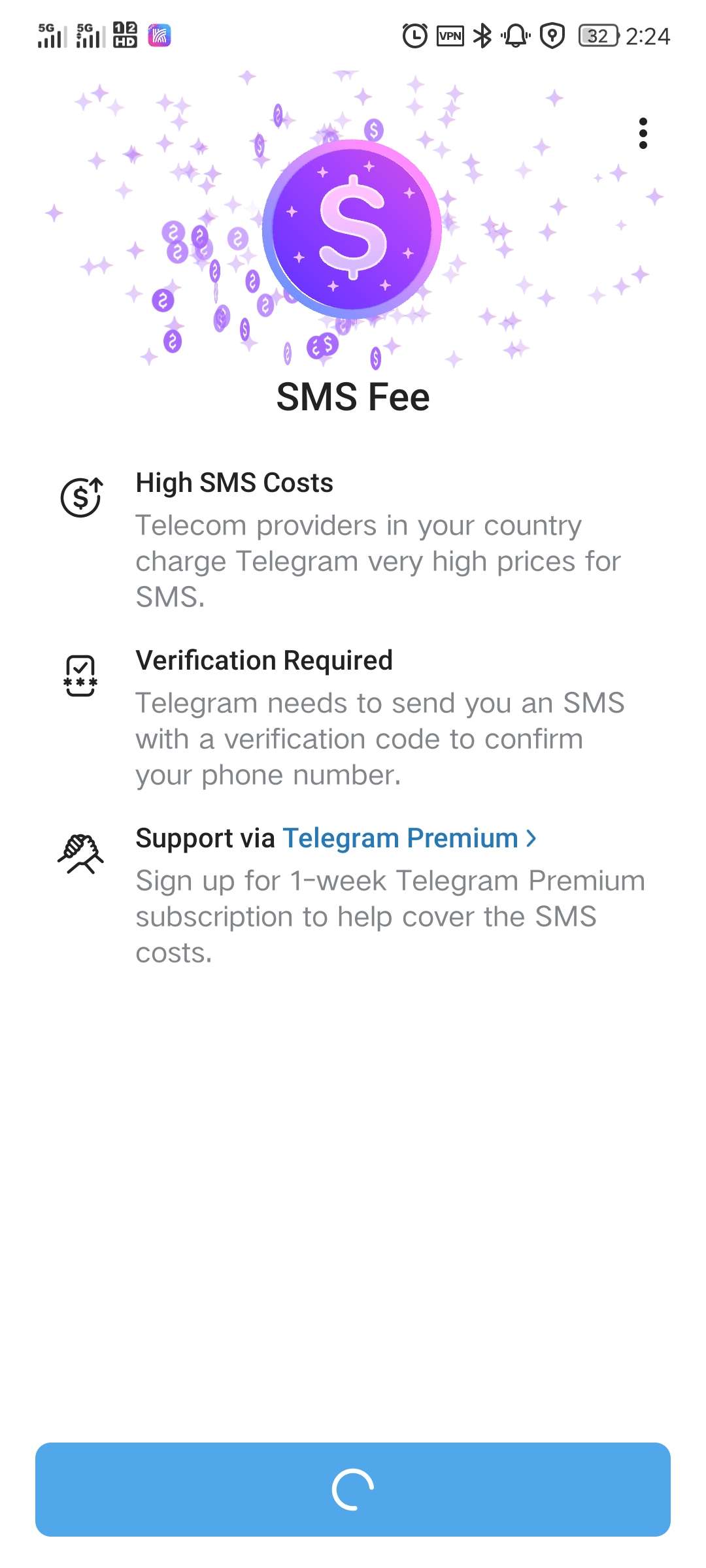This screenshot has height=1568, width=706.
Task: Open the three-dot overflow menu
Action: [x=643, y=133]
